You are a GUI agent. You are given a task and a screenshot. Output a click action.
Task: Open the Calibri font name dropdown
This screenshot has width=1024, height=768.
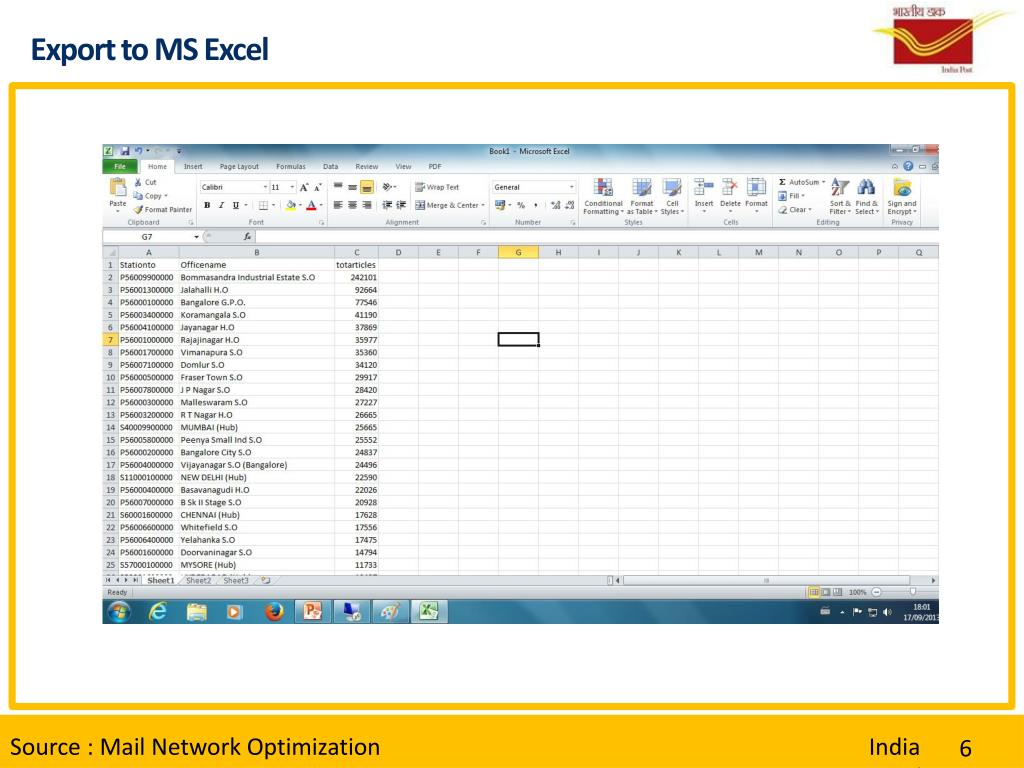click(x=265, y=187)
